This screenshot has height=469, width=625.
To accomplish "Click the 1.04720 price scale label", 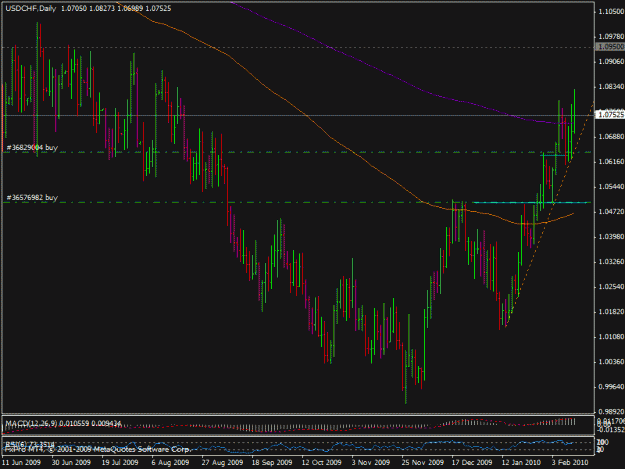I will (611, 212).
